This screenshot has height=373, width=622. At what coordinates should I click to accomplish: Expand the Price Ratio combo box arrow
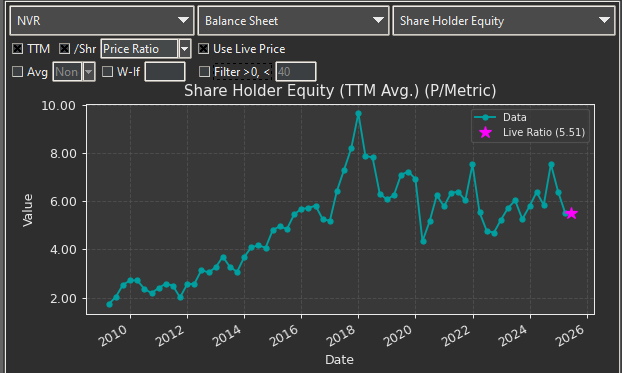(185, 49)
